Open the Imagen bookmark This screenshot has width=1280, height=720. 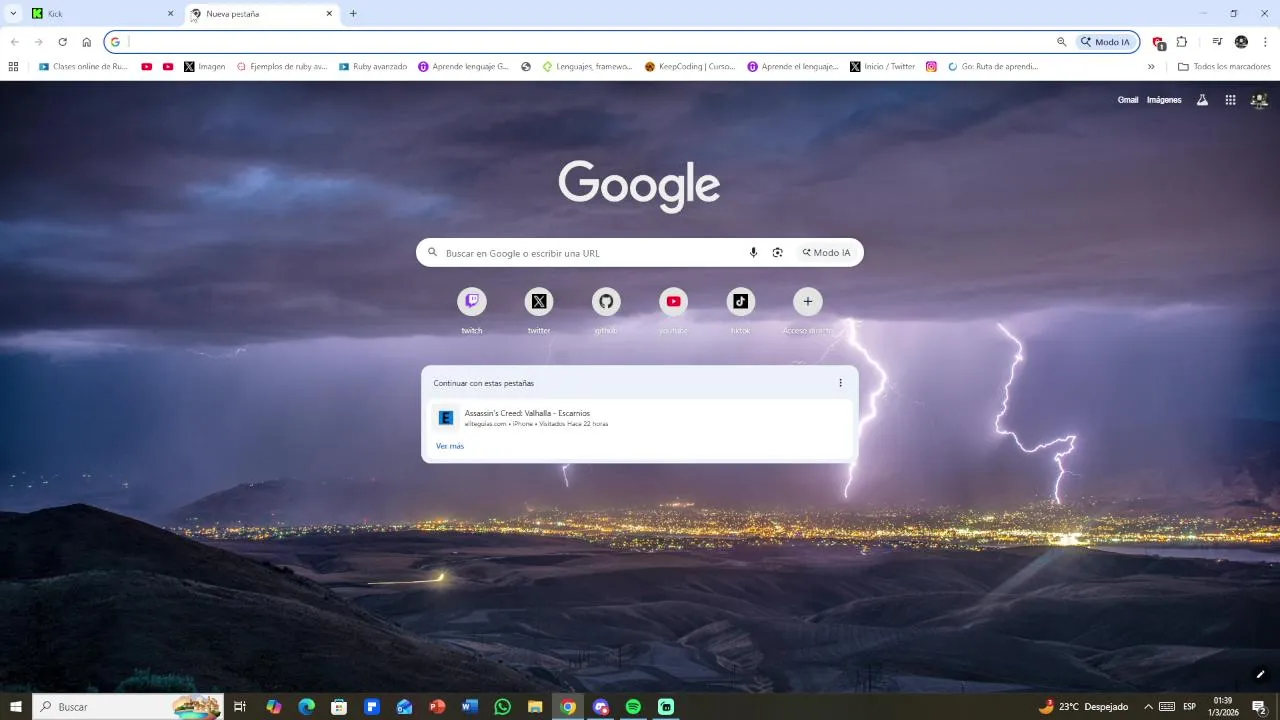point(204,67)
